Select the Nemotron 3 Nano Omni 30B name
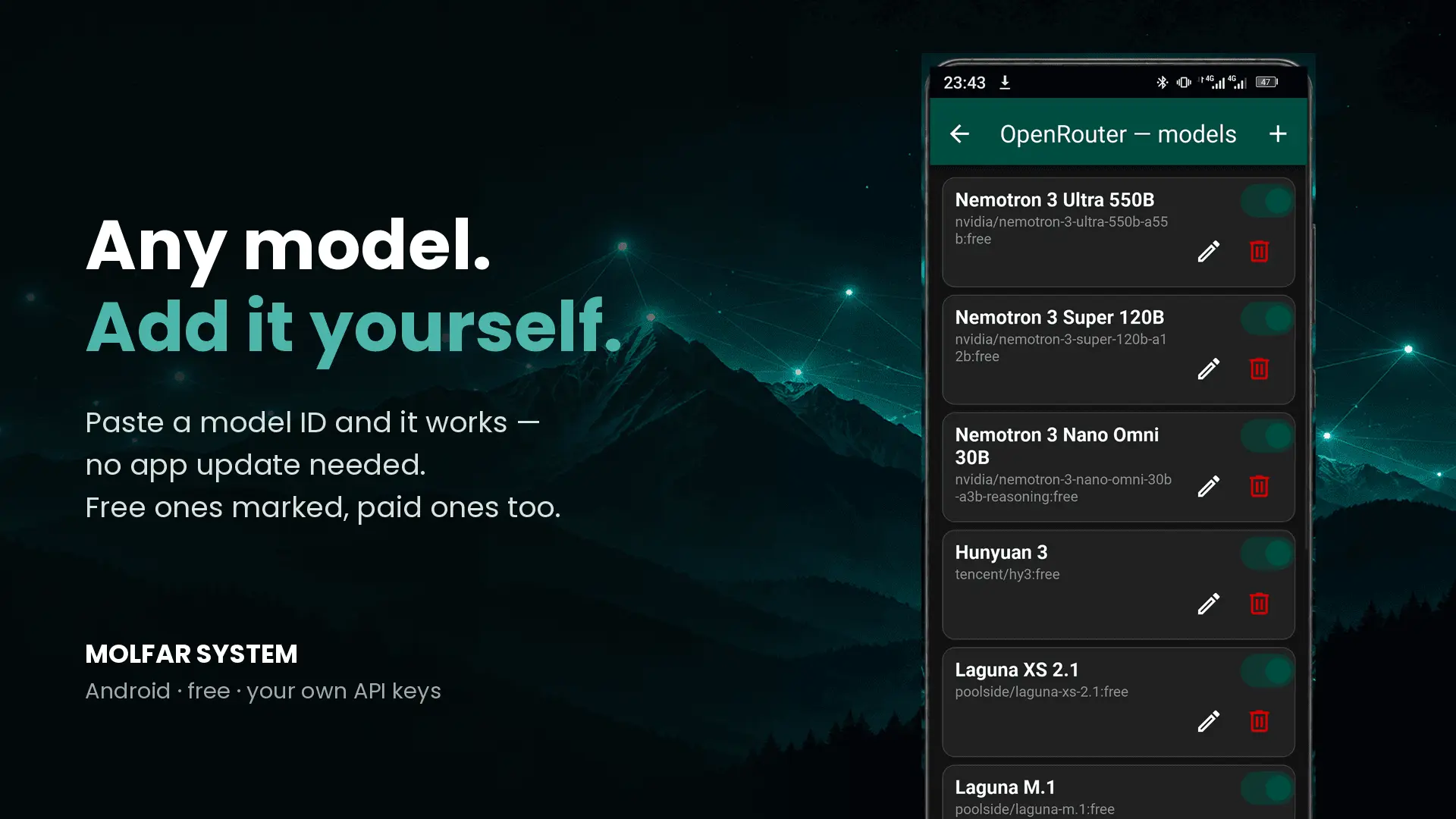This screenshot has height=819, width=1456. 1057,446
